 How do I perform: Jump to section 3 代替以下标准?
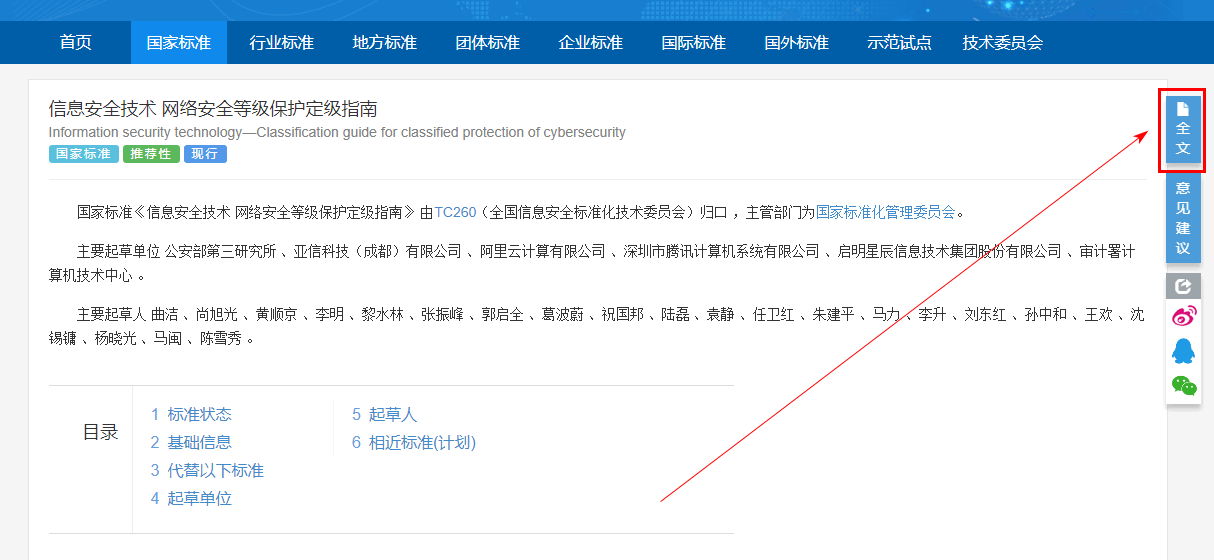(x=207, y=470)
